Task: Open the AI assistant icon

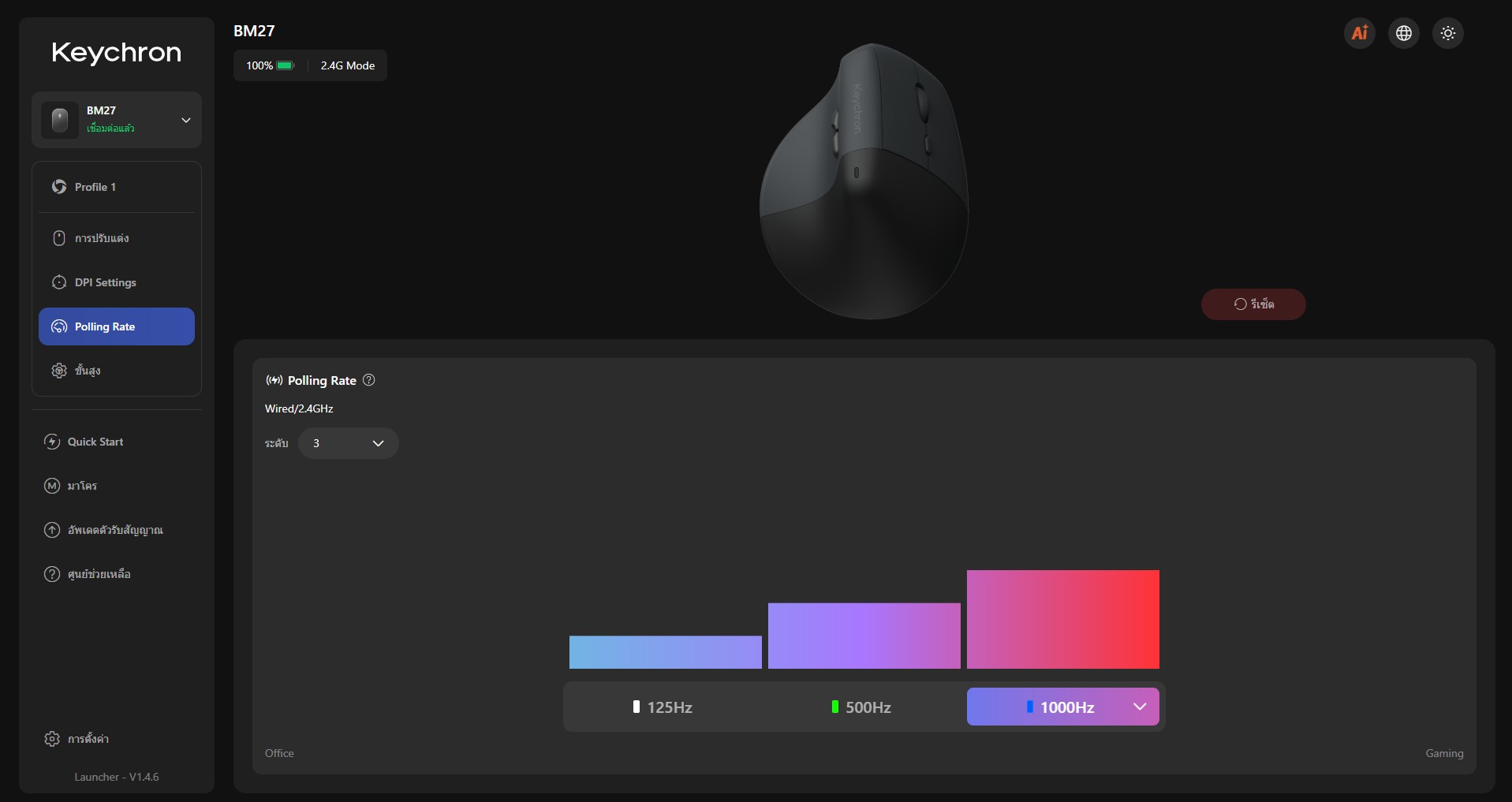Action: (x=1359, y=33)
